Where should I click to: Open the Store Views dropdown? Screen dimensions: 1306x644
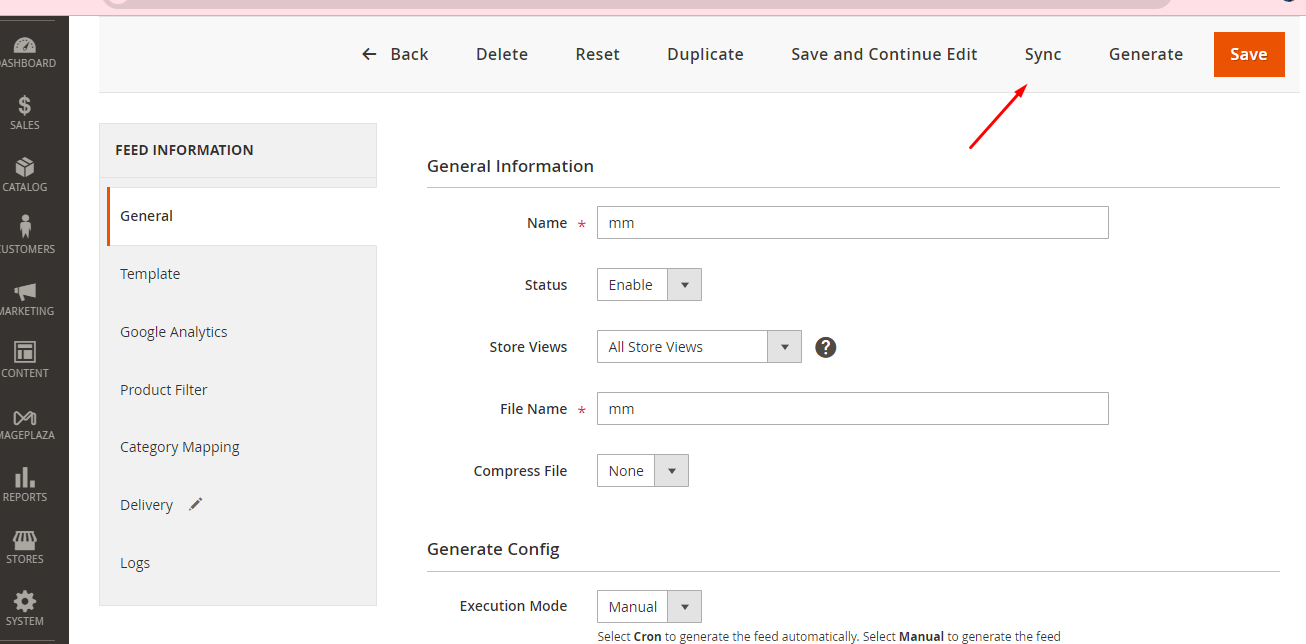pos(699,347)
